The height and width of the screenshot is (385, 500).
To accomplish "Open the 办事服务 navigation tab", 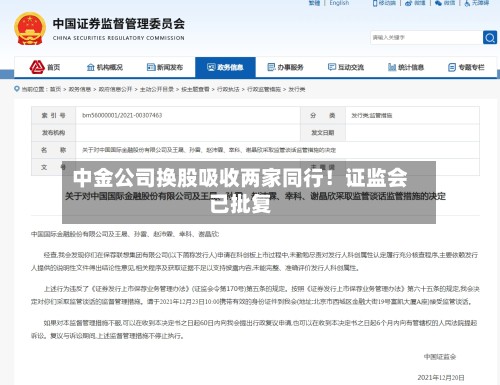I will coord(286,67).
